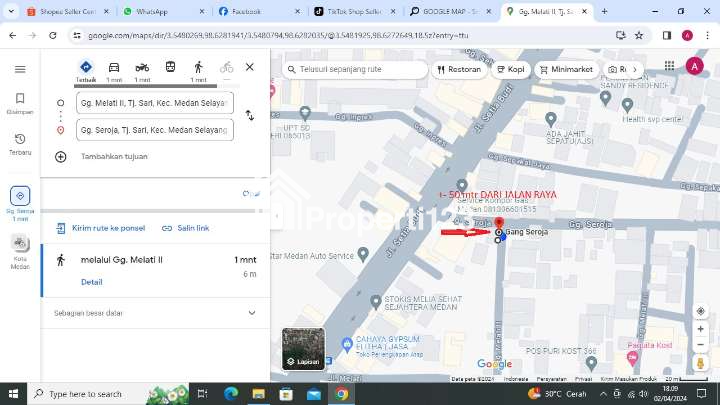Show hidden system tray icons
Image resolution: width=720 pixels, height=405 pixels.
coord(603,394)
